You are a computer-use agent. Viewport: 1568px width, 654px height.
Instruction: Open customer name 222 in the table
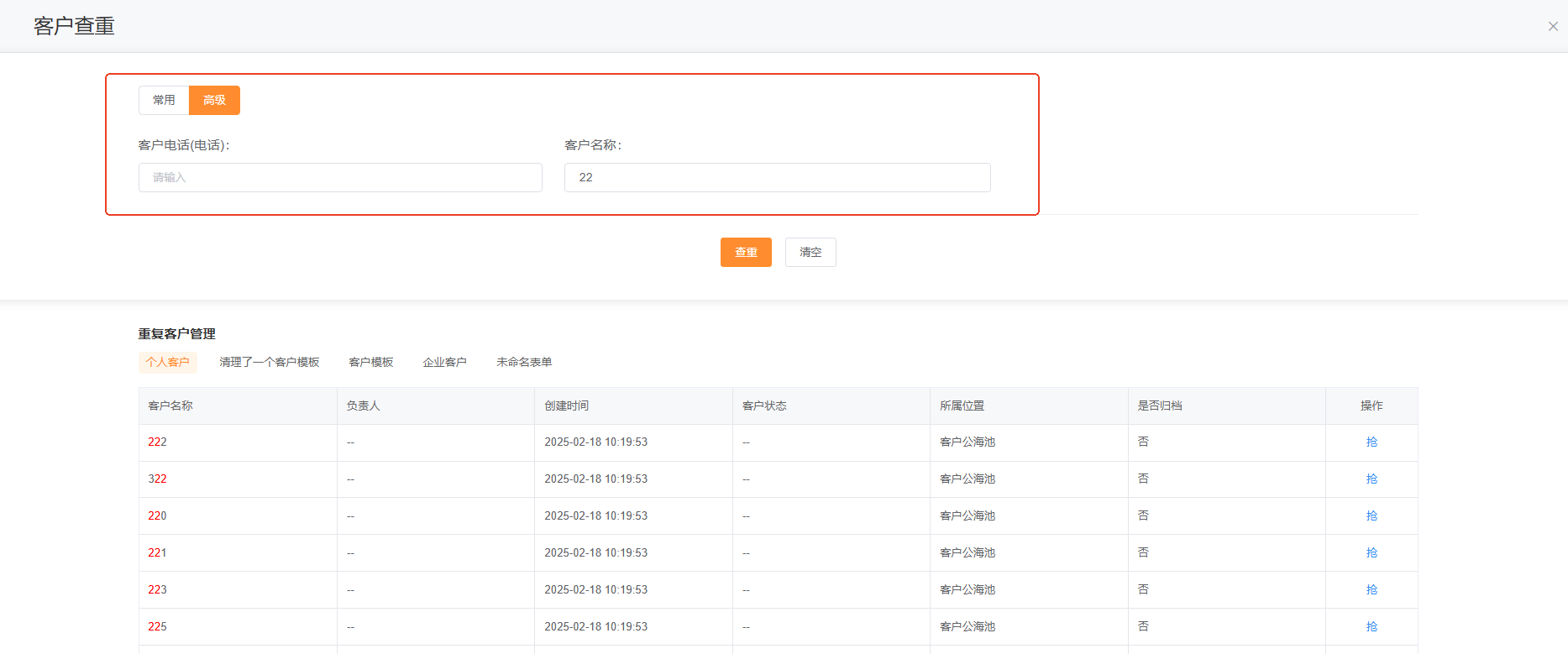157,442
